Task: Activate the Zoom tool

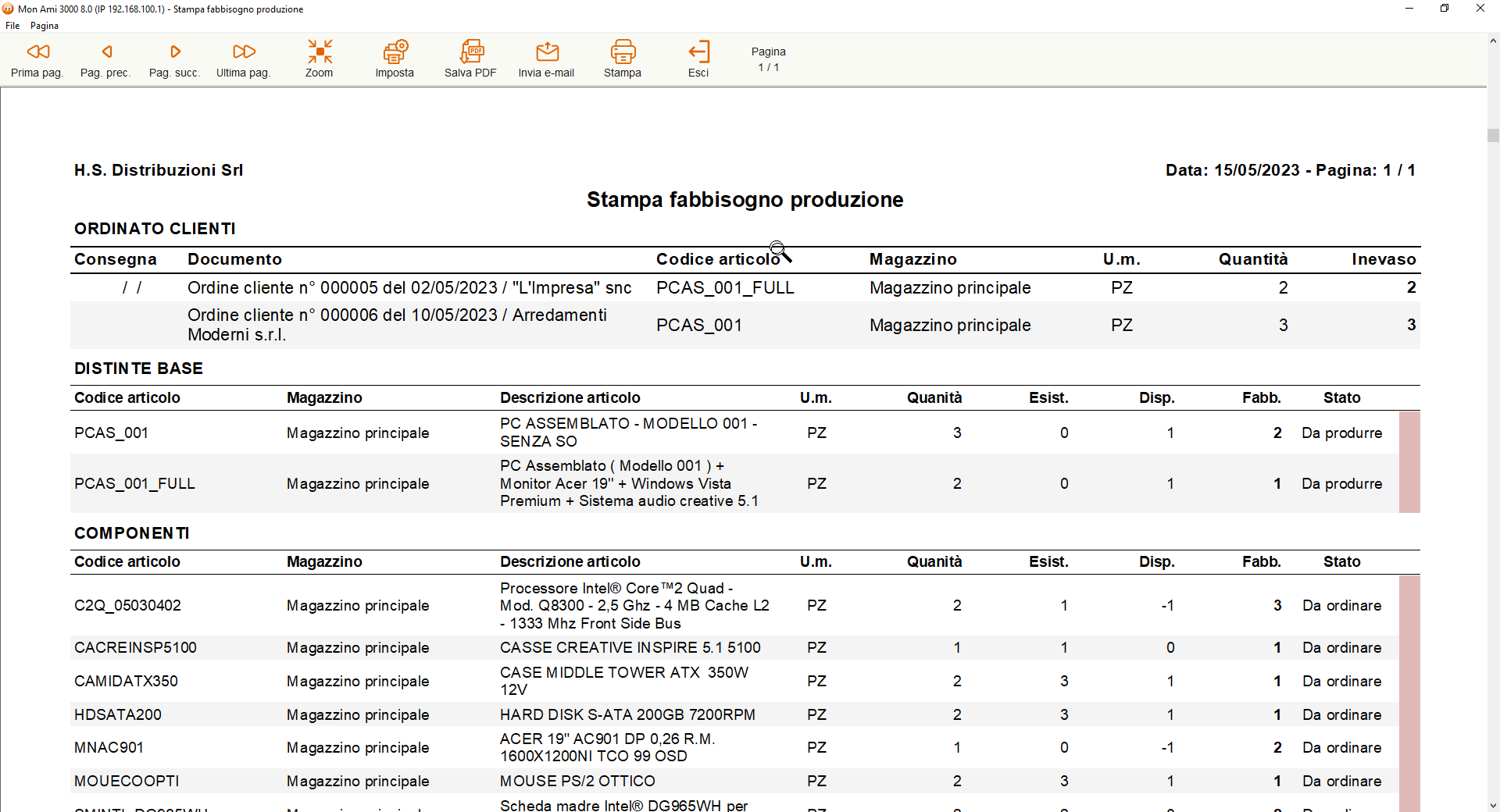Action: [x=319, y=59]
